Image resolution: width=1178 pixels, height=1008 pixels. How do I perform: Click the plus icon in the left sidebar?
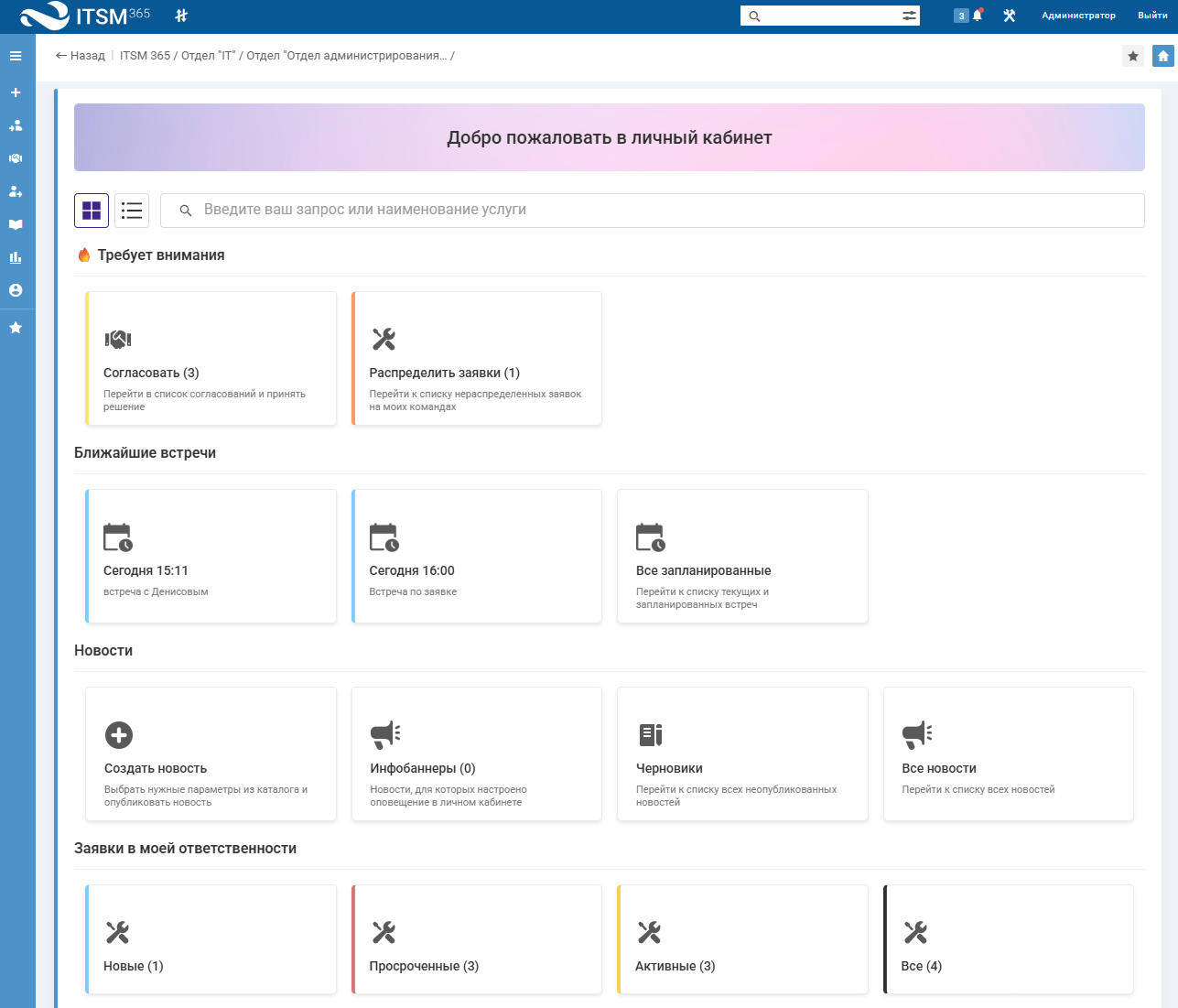pyautogui.click(x=16, y=92)
